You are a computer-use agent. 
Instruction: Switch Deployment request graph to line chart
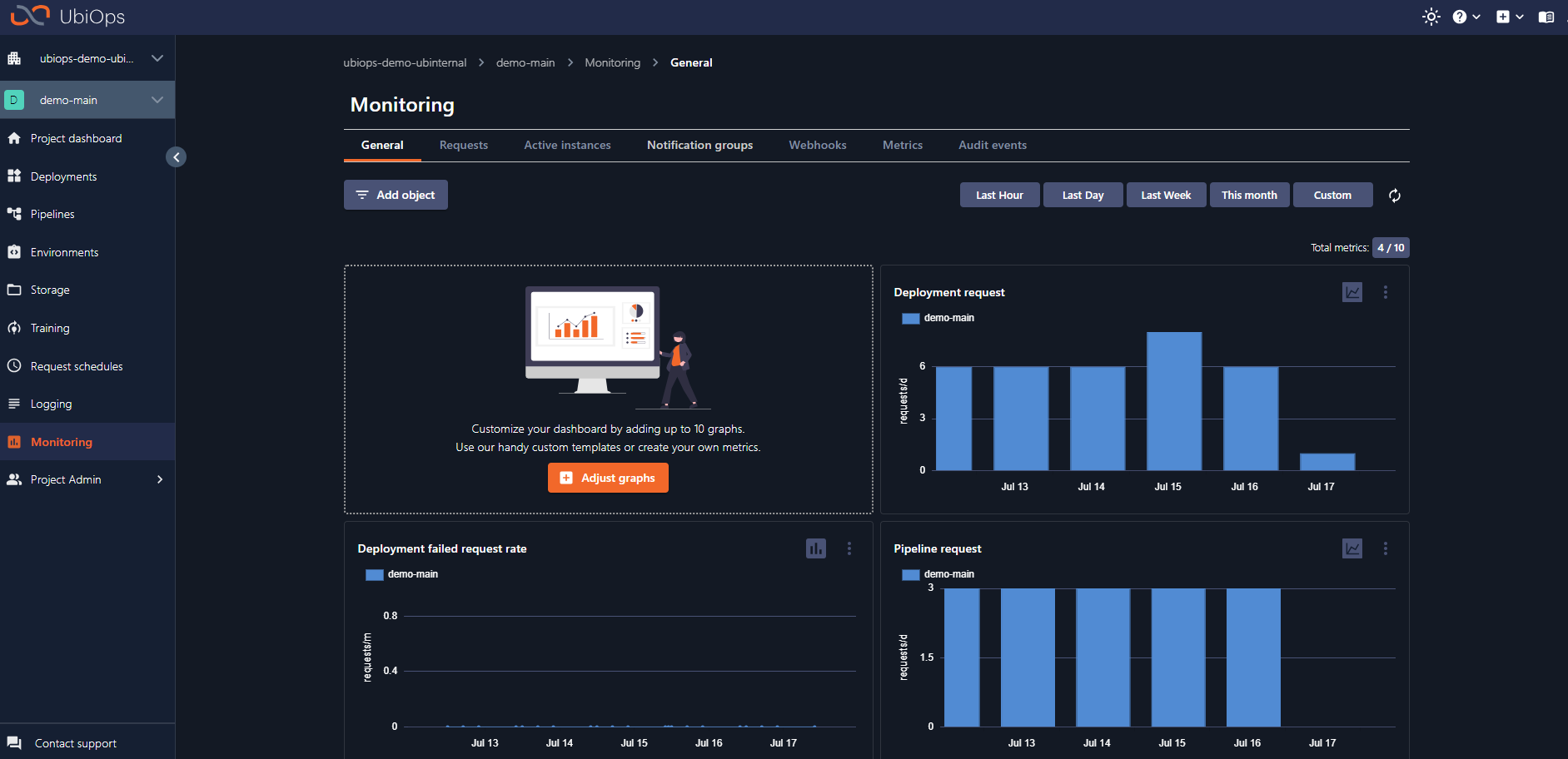tap(1352, 292)
